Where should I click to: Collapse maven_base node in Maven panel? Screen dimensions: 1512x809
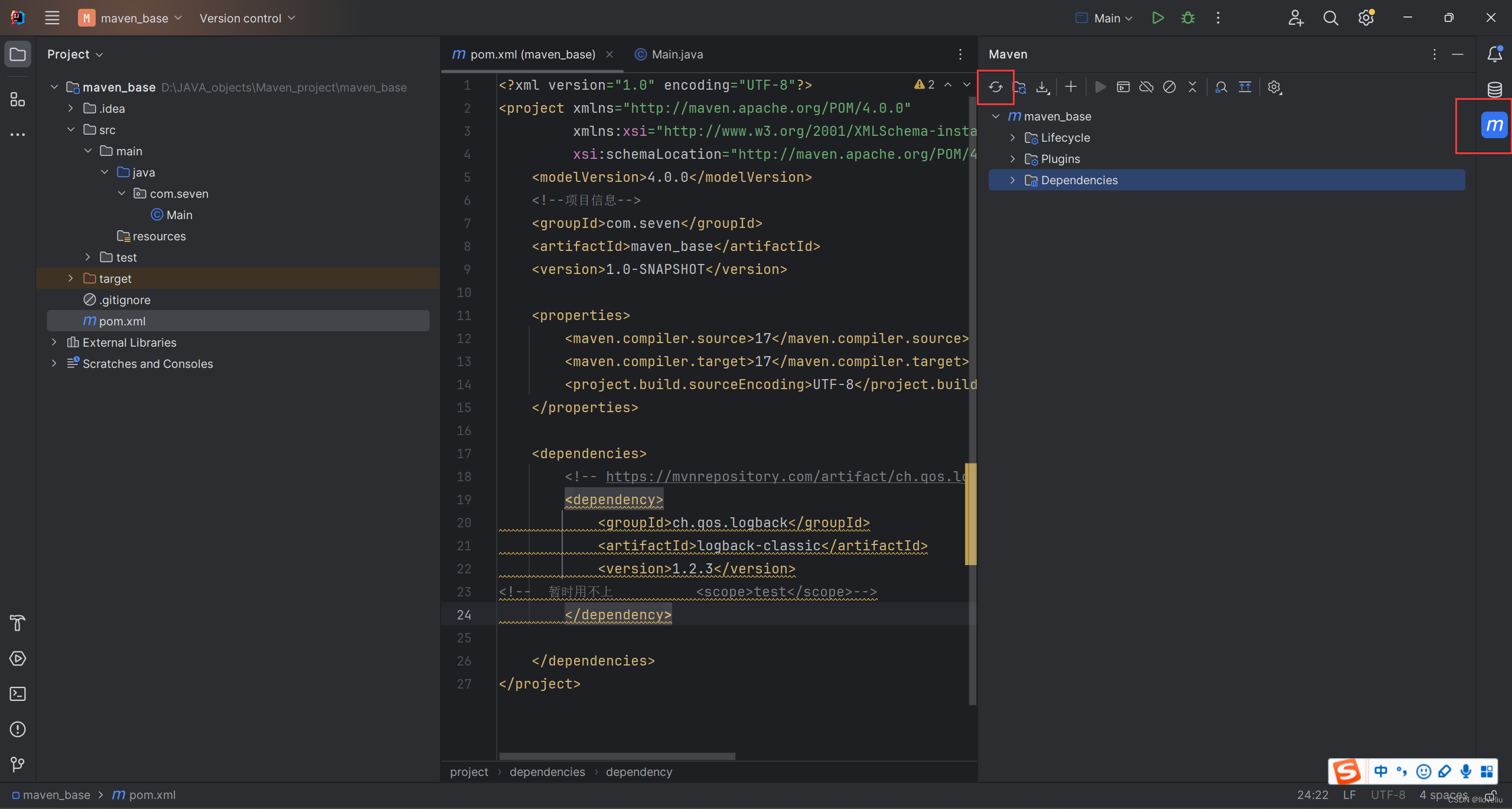pyautogui.click(x=996, y=116)
